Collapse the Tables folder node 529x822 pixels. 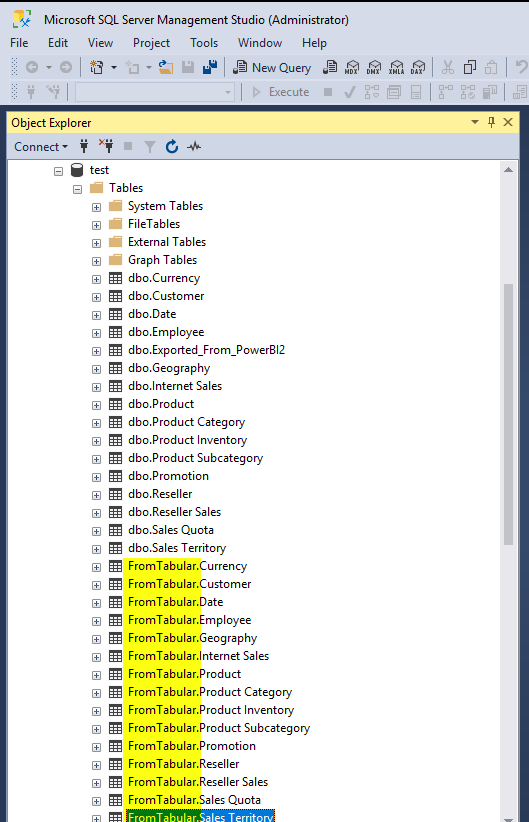[x=78, y=189]
